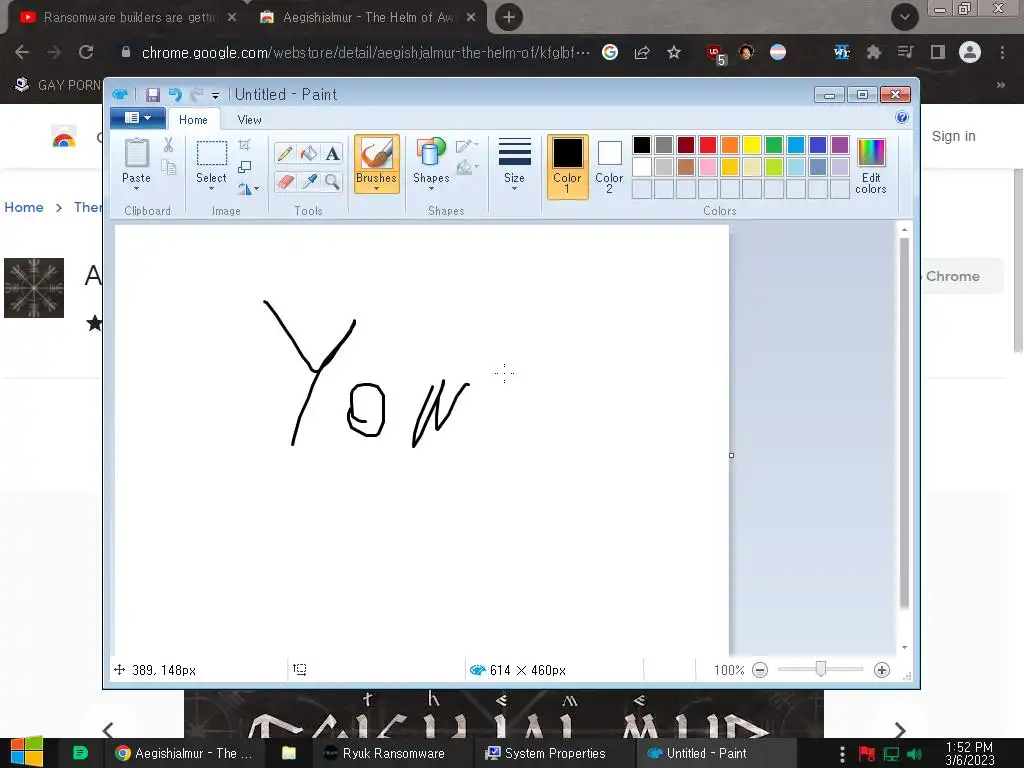Image resolution: width=1024 pixels, height=768 pixels.
Task: Open Paint file menu dropdown button
Action: [137, 118]
